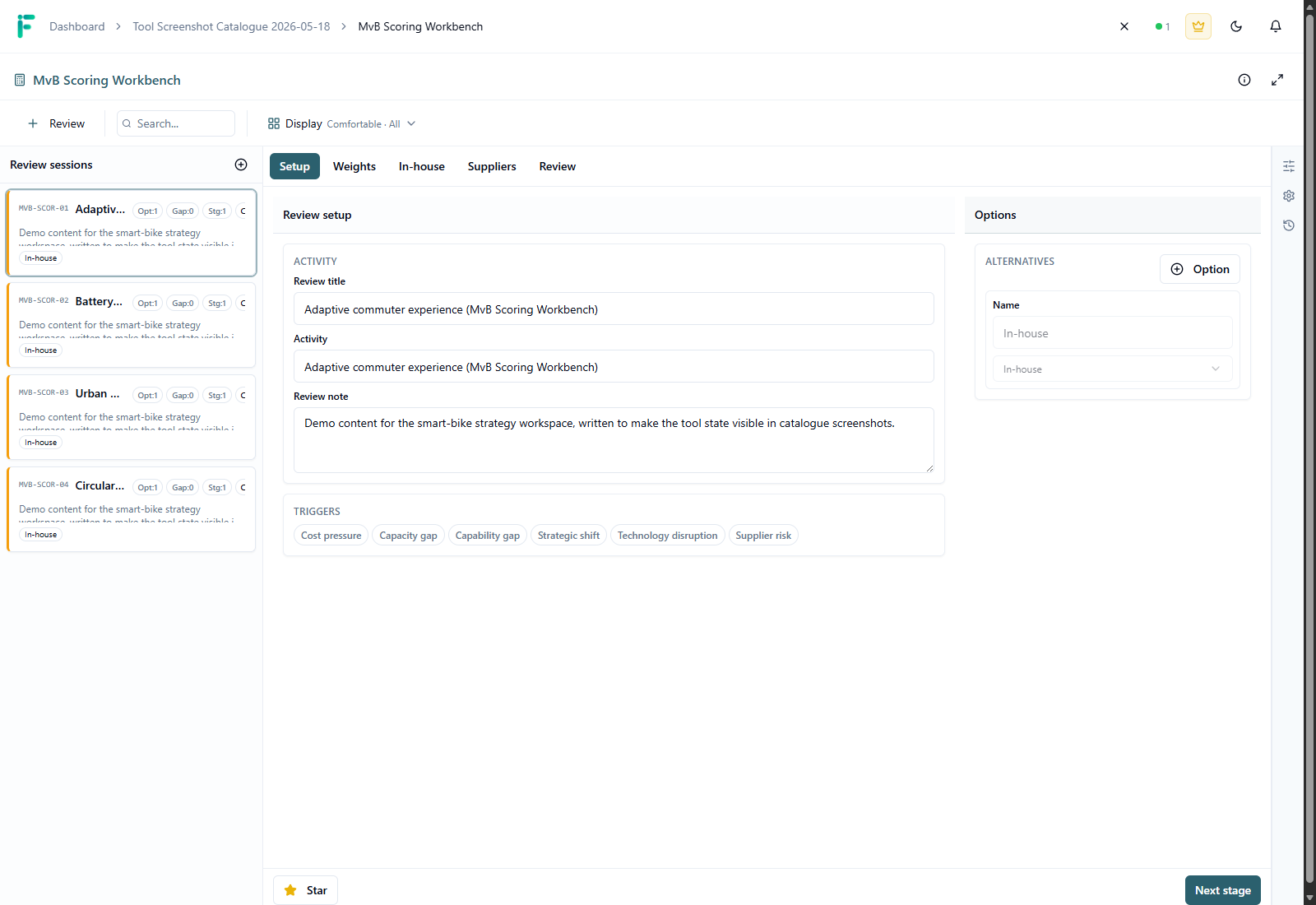Select the MVB-SCOR-04 Circular session card
1316x905 pixels.
point(132,509)
